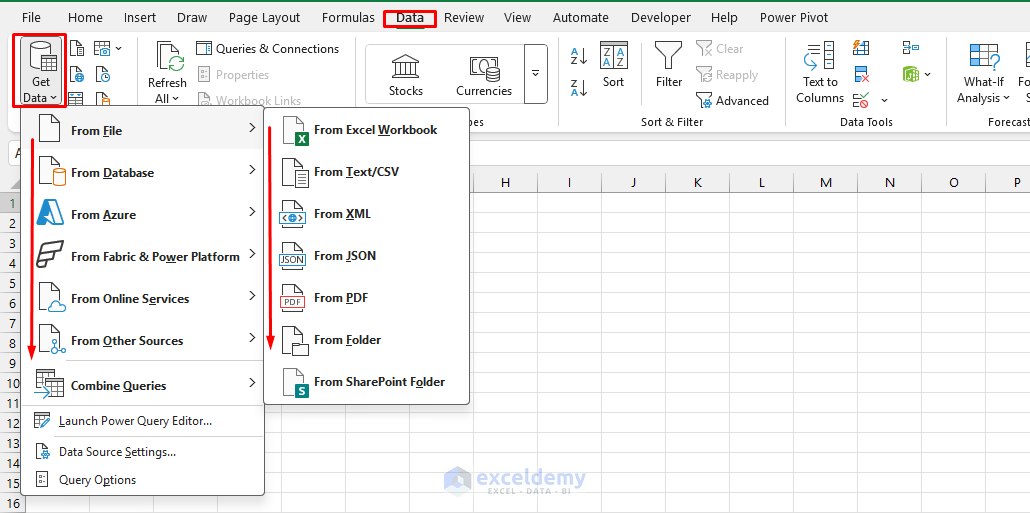Image resolution: width=1030 pixels, height=513 pixels.
Task: Open Data Source Settings
Action: (143, 452)
